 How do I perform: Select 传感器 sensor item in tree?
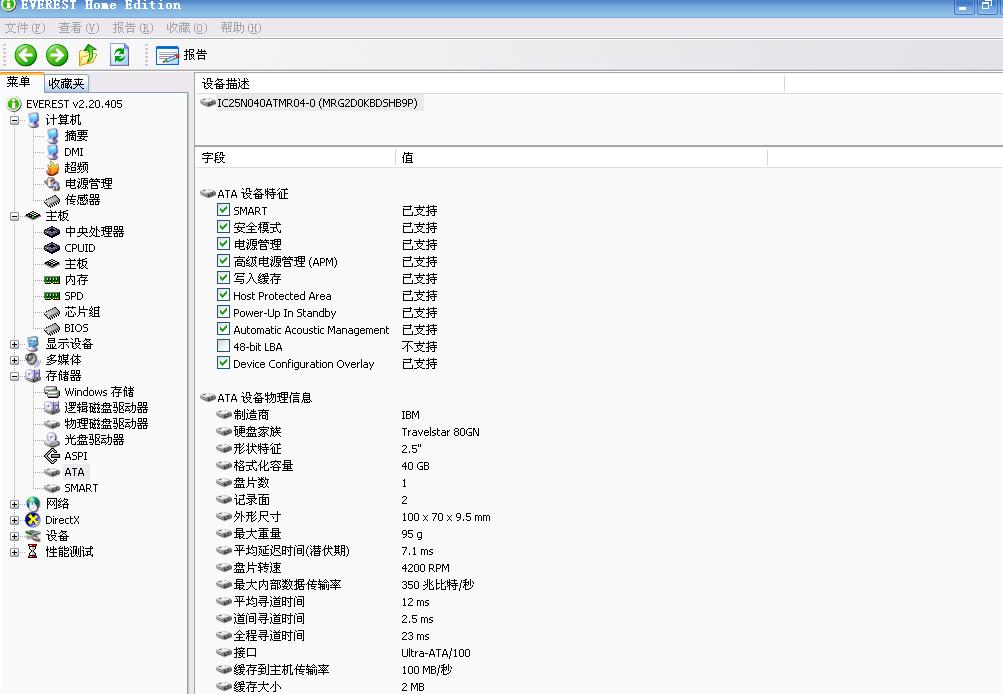(82, 200)
